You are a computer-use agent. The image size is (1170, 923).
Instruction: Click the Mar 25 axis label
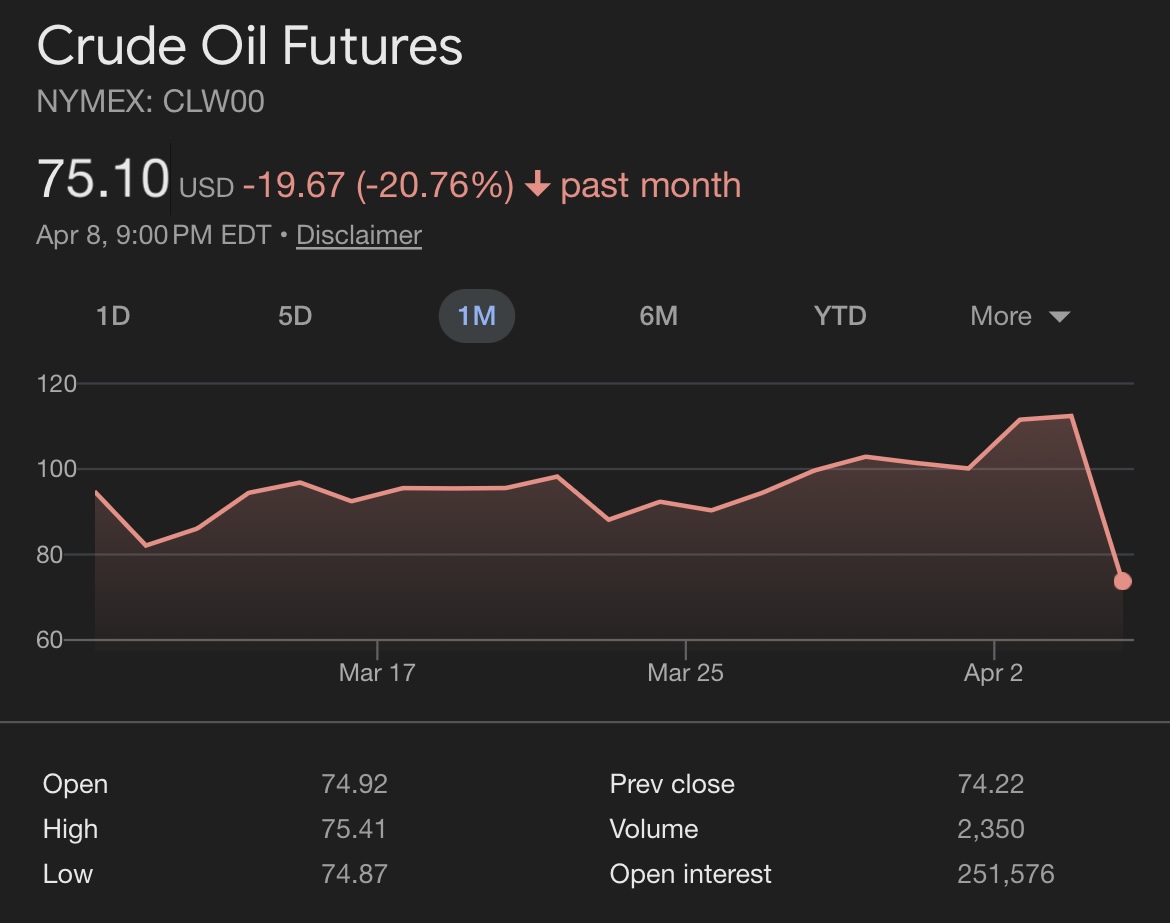point(685,673)
